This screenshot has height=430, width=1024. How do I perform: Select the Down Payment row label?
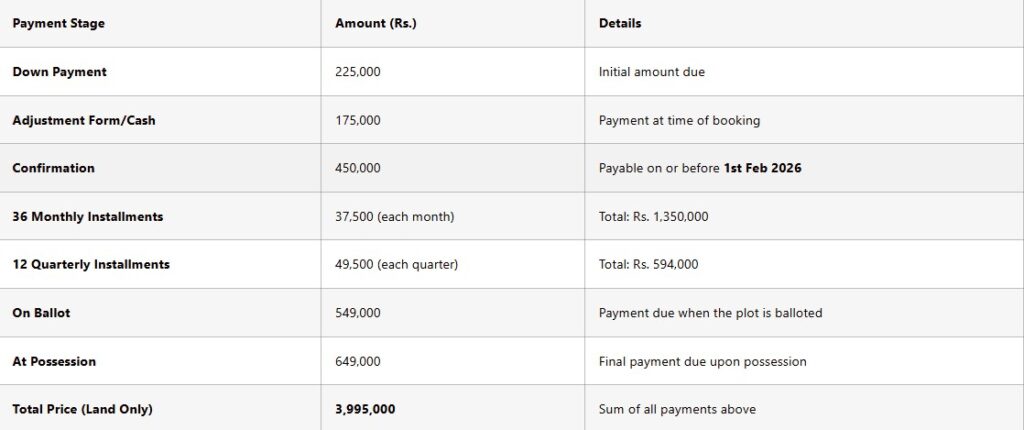(x=59, y=72)
